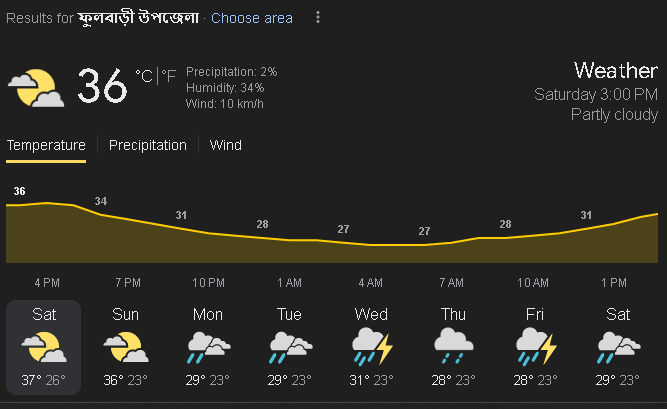This screenshot has width=667, height=409.
Task: Select the highlighted Sat forecast card
Action: tap(44, 347)
